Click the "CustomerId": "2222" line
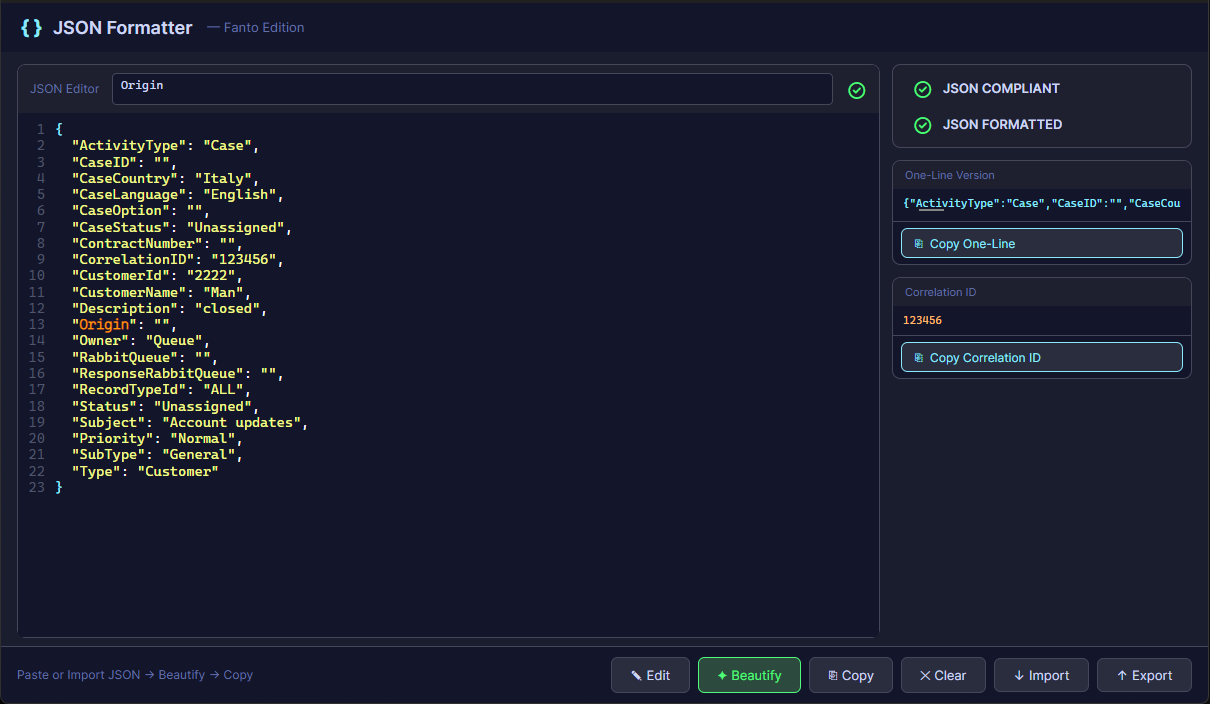Viewport: 1210px width, 704px height. tap(157, 276)
